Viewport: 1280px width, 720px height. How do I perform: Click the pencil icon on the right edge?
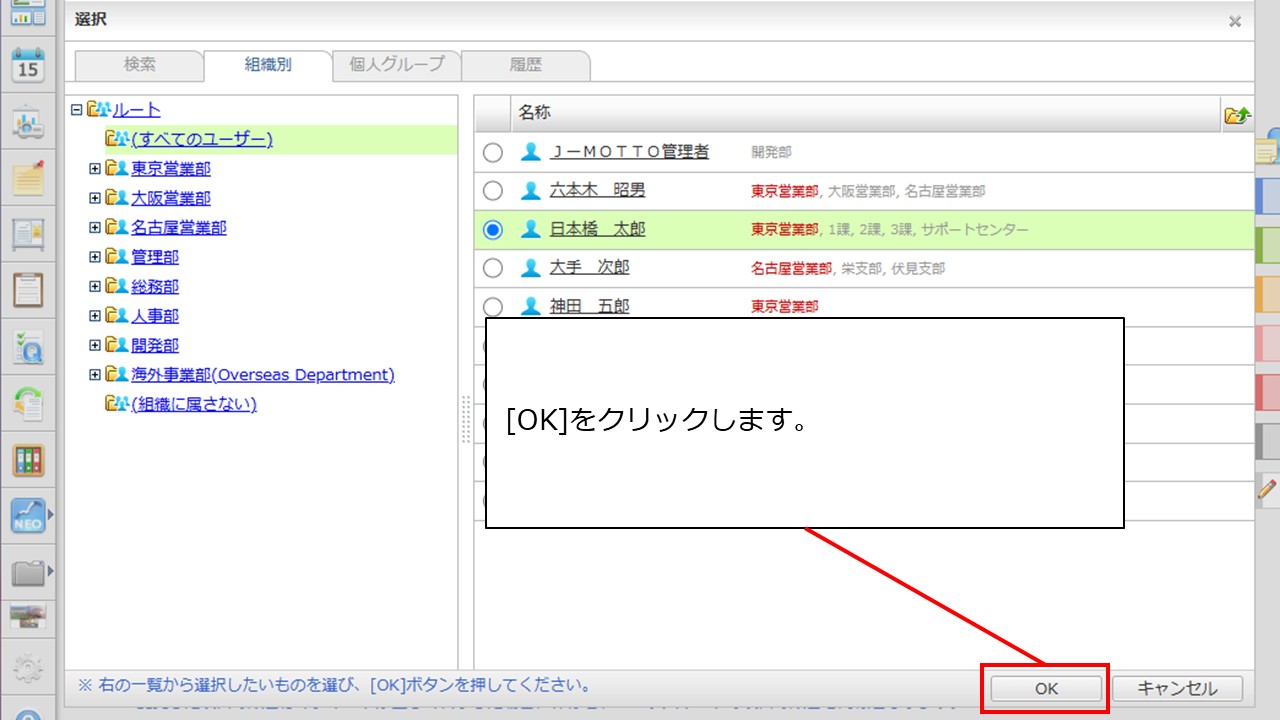click(1267, 490)
